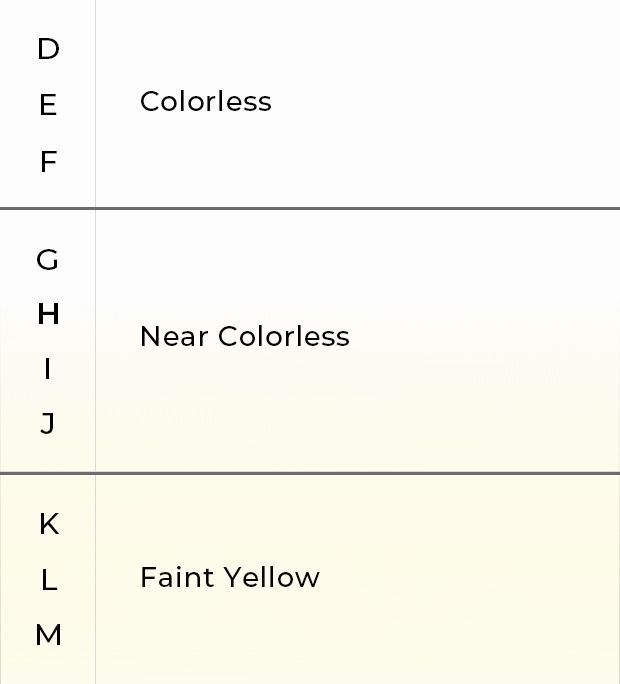Select the D color grade letter
620x684 pixels.
click(x=48, y=49)
